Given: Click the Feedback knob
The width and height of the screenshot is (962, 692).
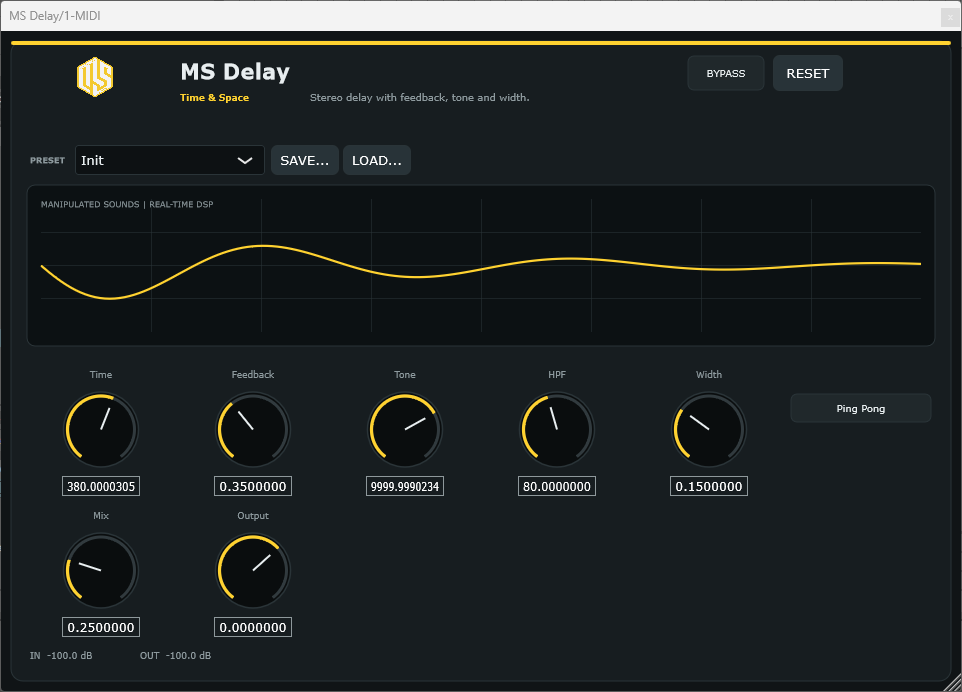Looking at the screenshot, I should pyautogui.click(x=253, y=429).
